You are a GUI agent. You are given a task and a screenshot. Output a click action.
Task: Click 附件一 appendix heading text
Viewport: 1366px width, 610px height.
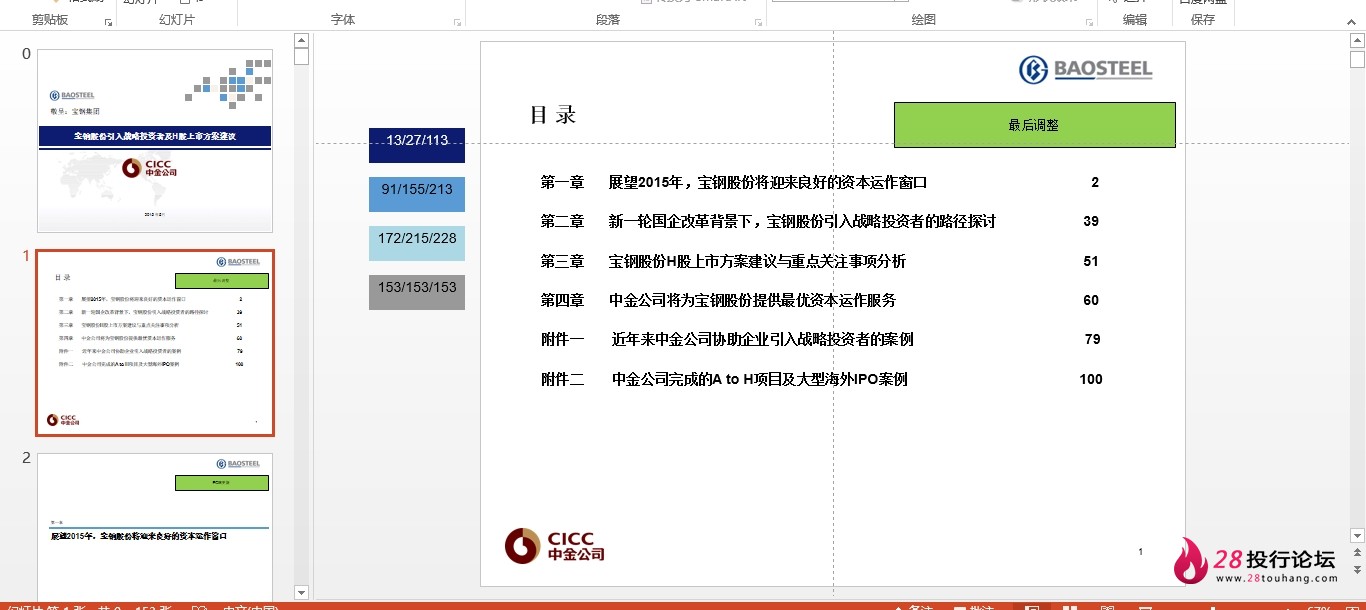click(x=562, y=340)
